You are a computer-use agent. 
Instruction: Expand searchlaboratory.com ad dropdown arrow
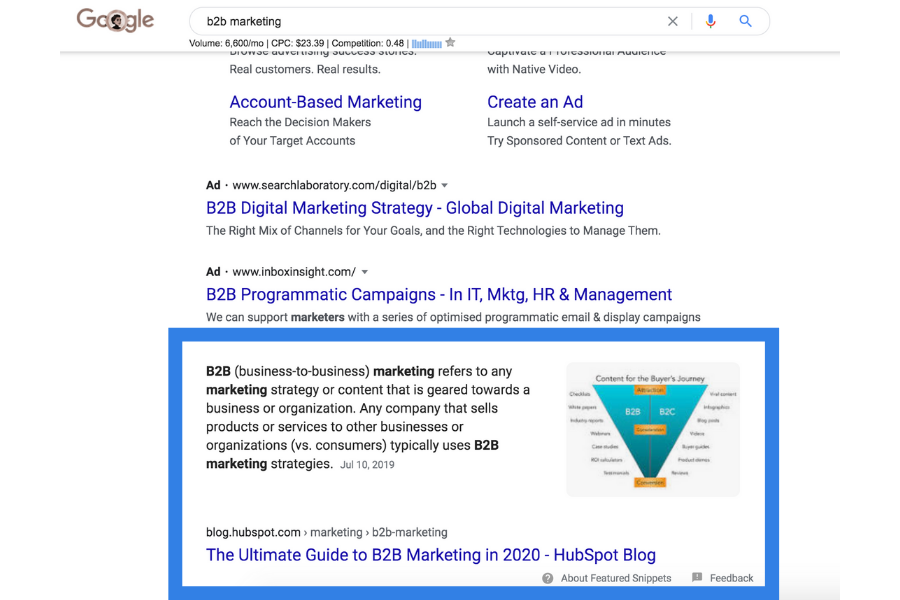[444, 185]
